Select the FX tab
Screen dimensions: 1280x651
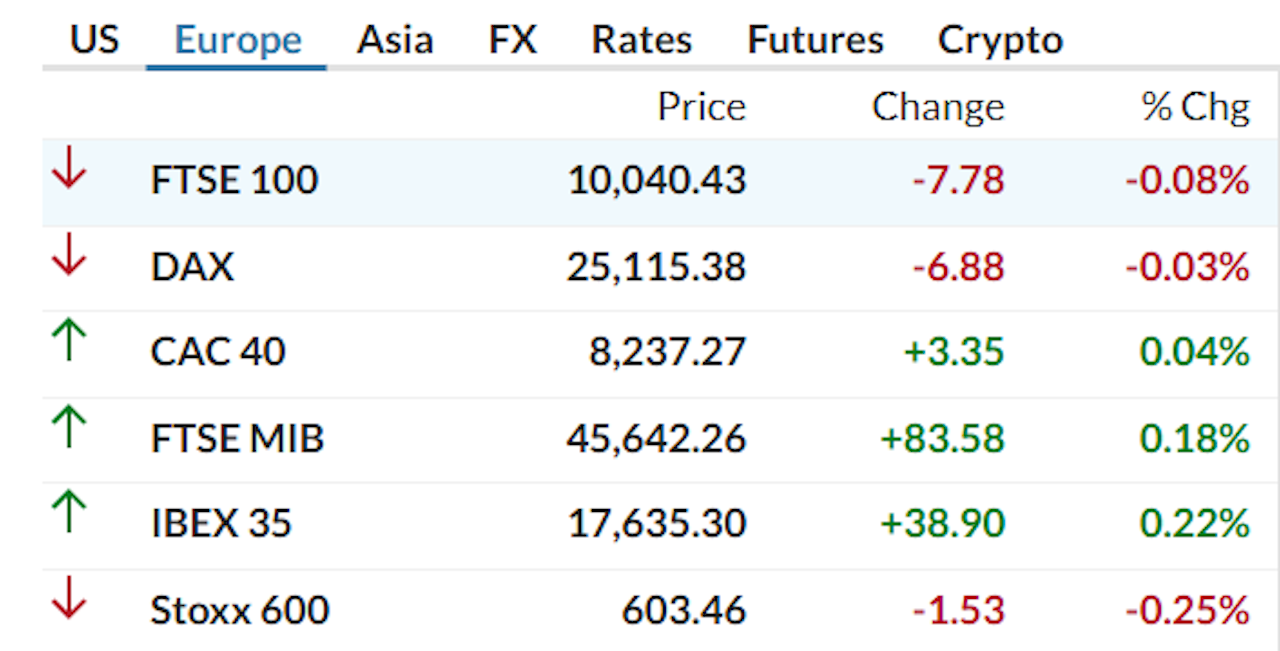point(513,40)
